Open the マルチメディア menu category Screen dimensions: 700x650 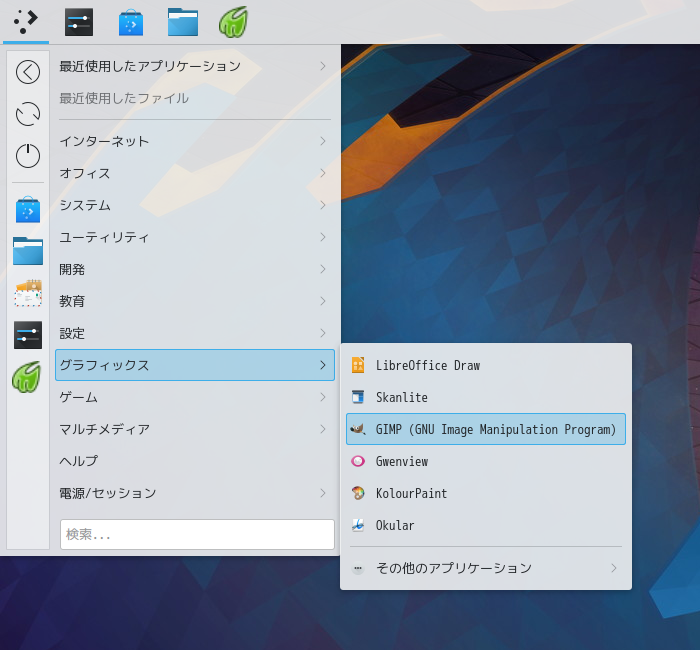195,429
